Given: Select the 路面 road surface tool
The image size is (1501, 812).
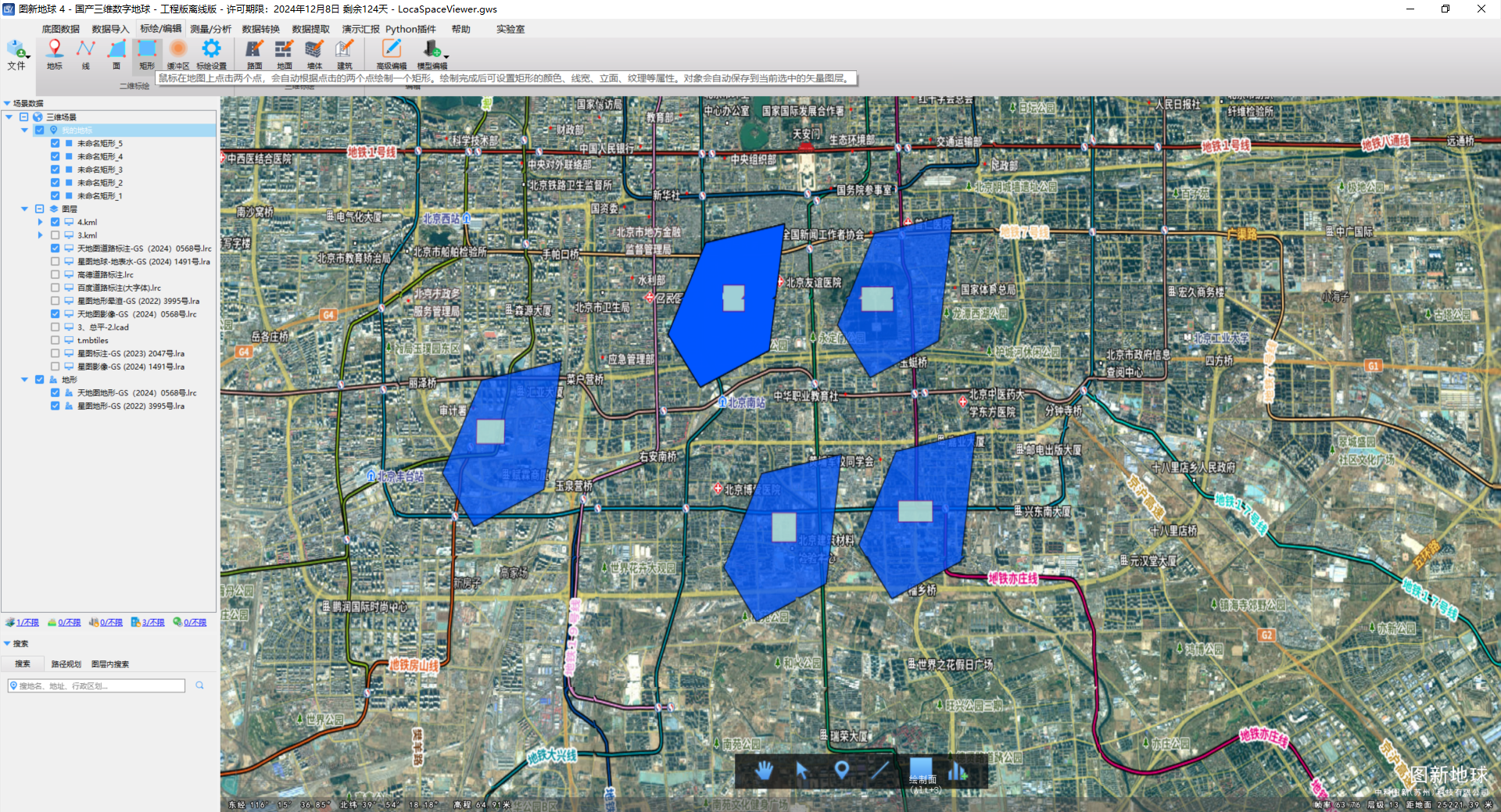Looking at the screenshot, I should (255, 54).
